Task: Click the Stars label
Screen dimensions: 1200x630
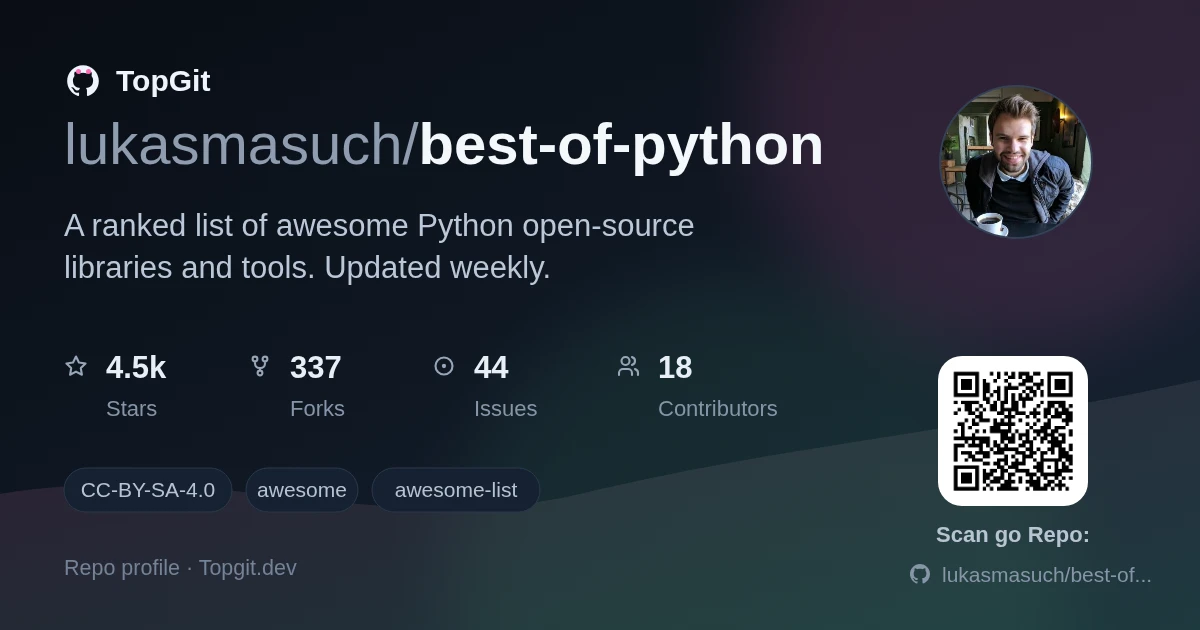Action: click(x=131, y=409)
